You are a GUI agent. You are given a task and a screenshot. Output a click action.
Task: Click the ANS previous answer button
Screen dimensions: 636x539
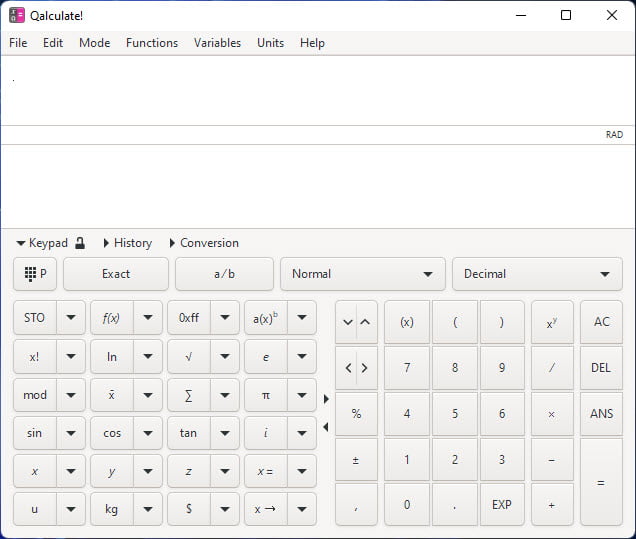click(602, 414)
